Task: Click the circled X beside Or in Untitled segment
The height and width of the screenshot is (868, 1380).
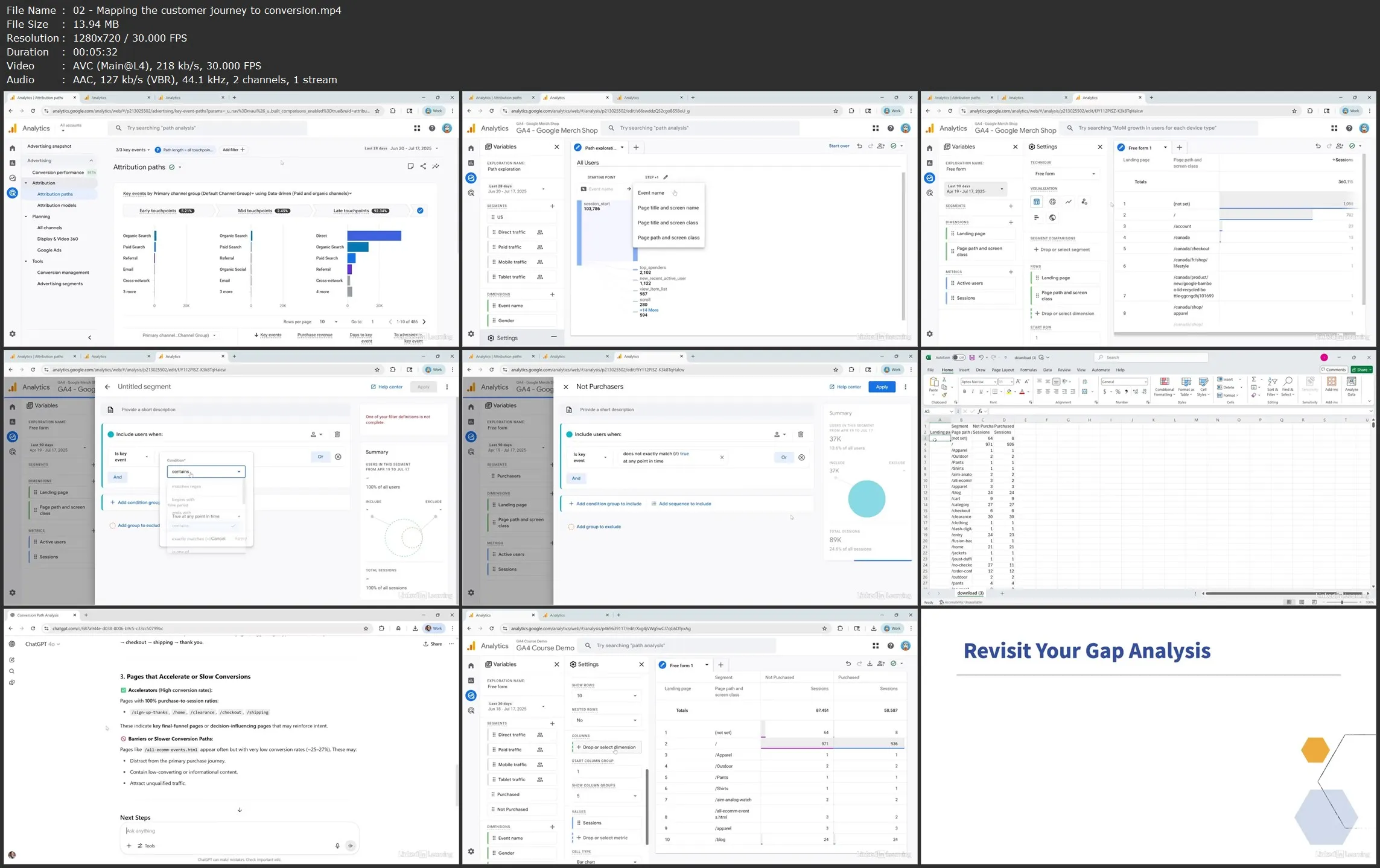Action: [x=338, y=457]
